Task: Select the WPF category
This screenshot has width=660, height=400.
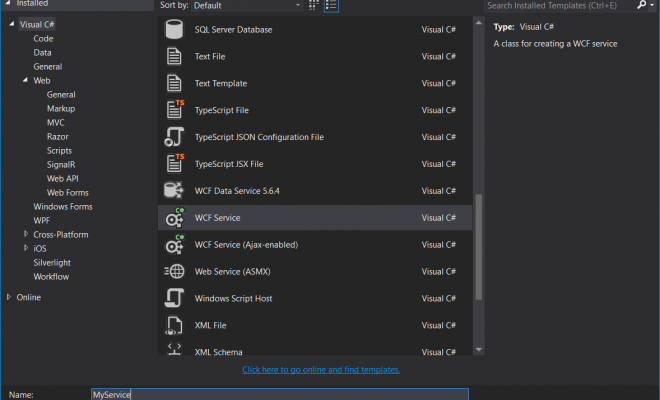Action: 42,221
